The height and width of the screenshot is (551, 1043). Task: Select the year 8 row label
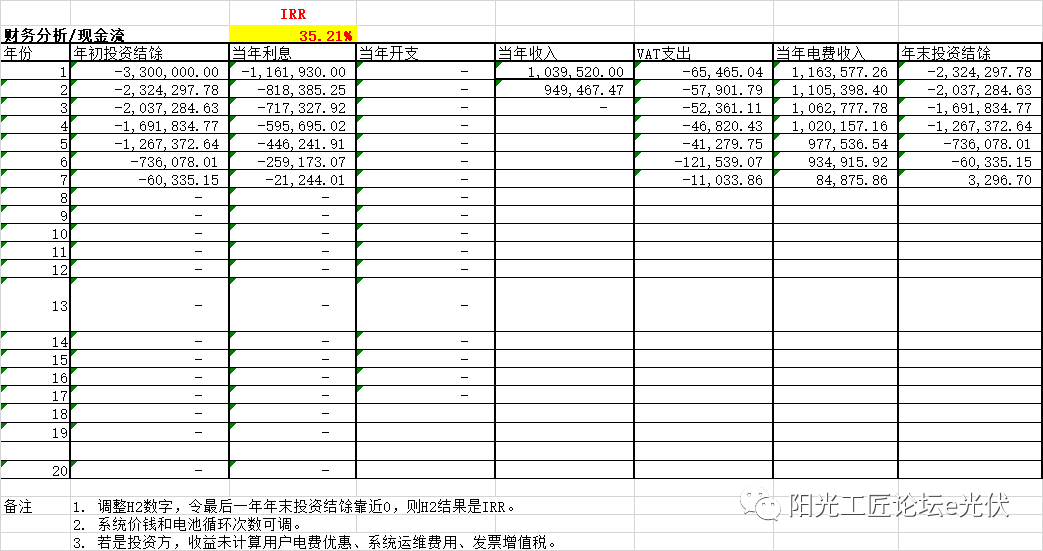pyautogui.click(x=35, y=198)
